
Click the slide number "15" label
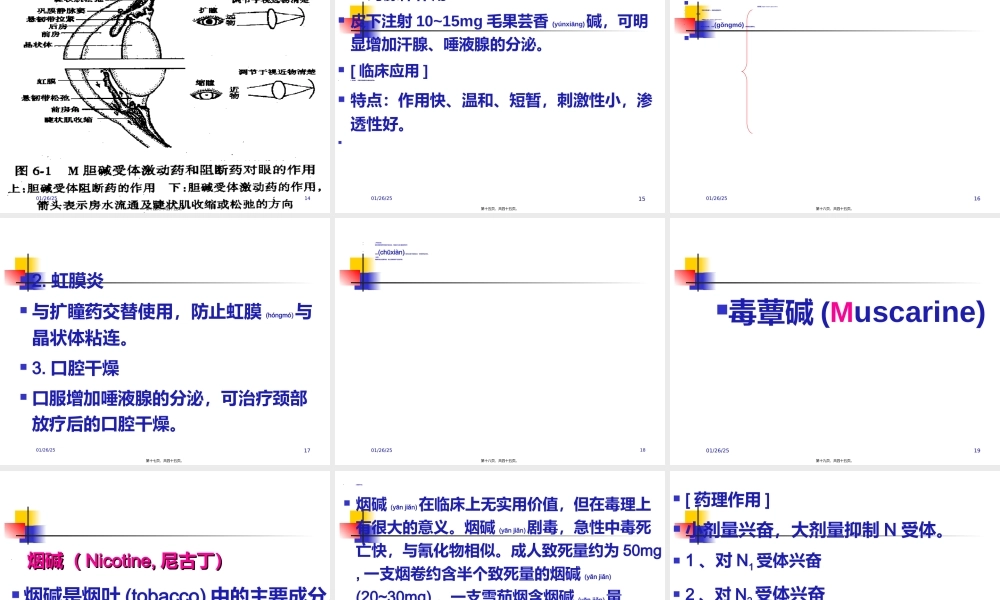point(641,198)
